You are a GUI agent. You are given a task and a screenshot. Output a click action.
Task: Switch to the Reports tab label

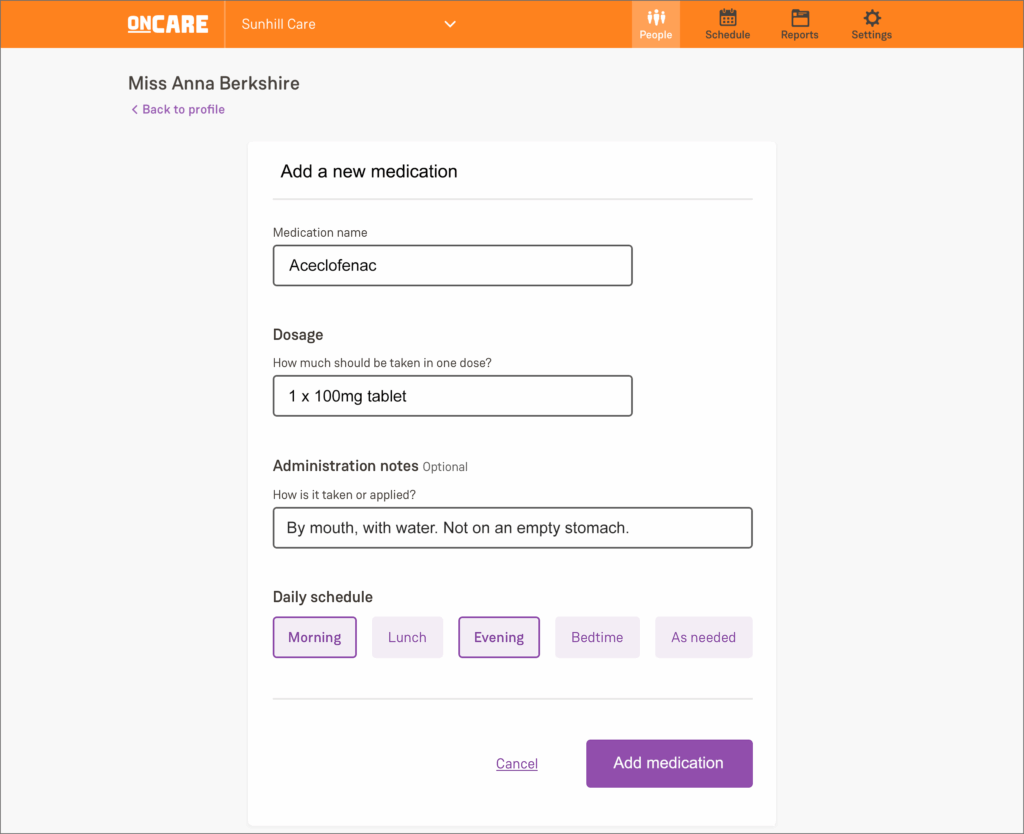pyautogui.click(x=799, y=35)
